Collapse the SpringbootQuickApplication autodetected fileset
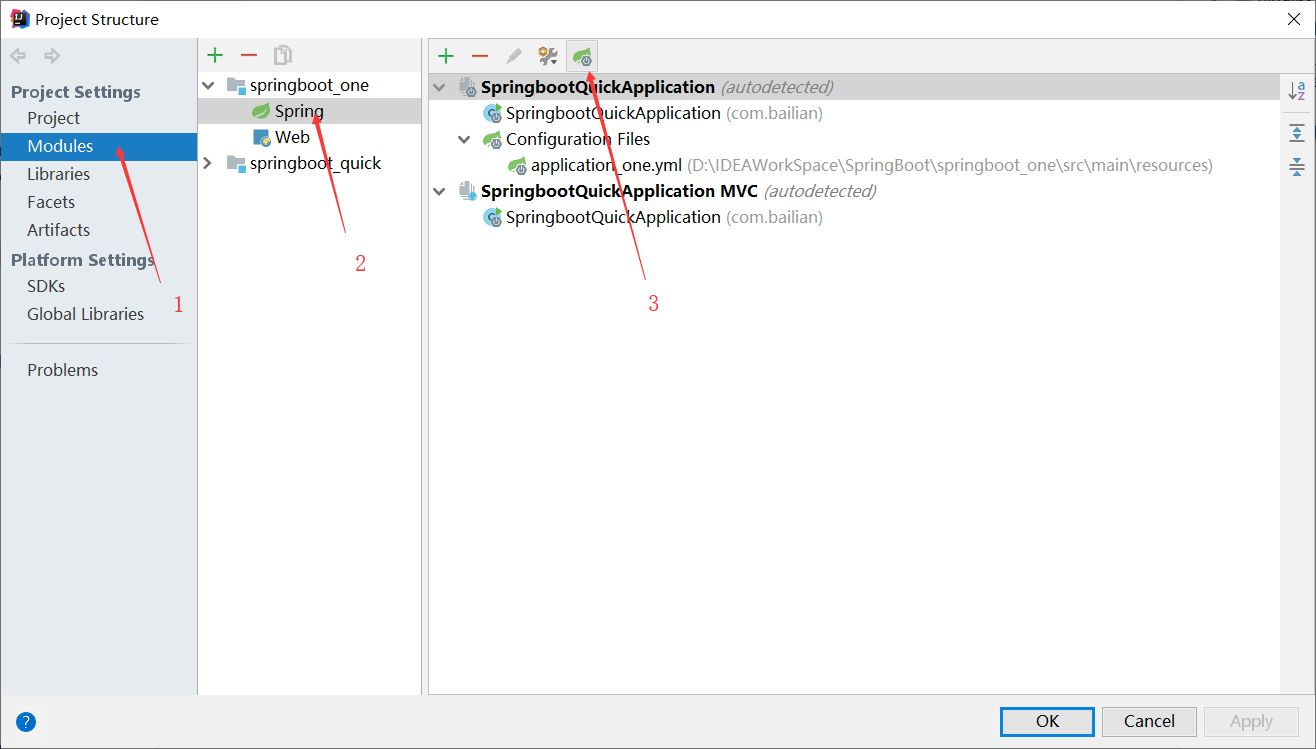Viewport: 1316px width, 749px height. point(439,87)
